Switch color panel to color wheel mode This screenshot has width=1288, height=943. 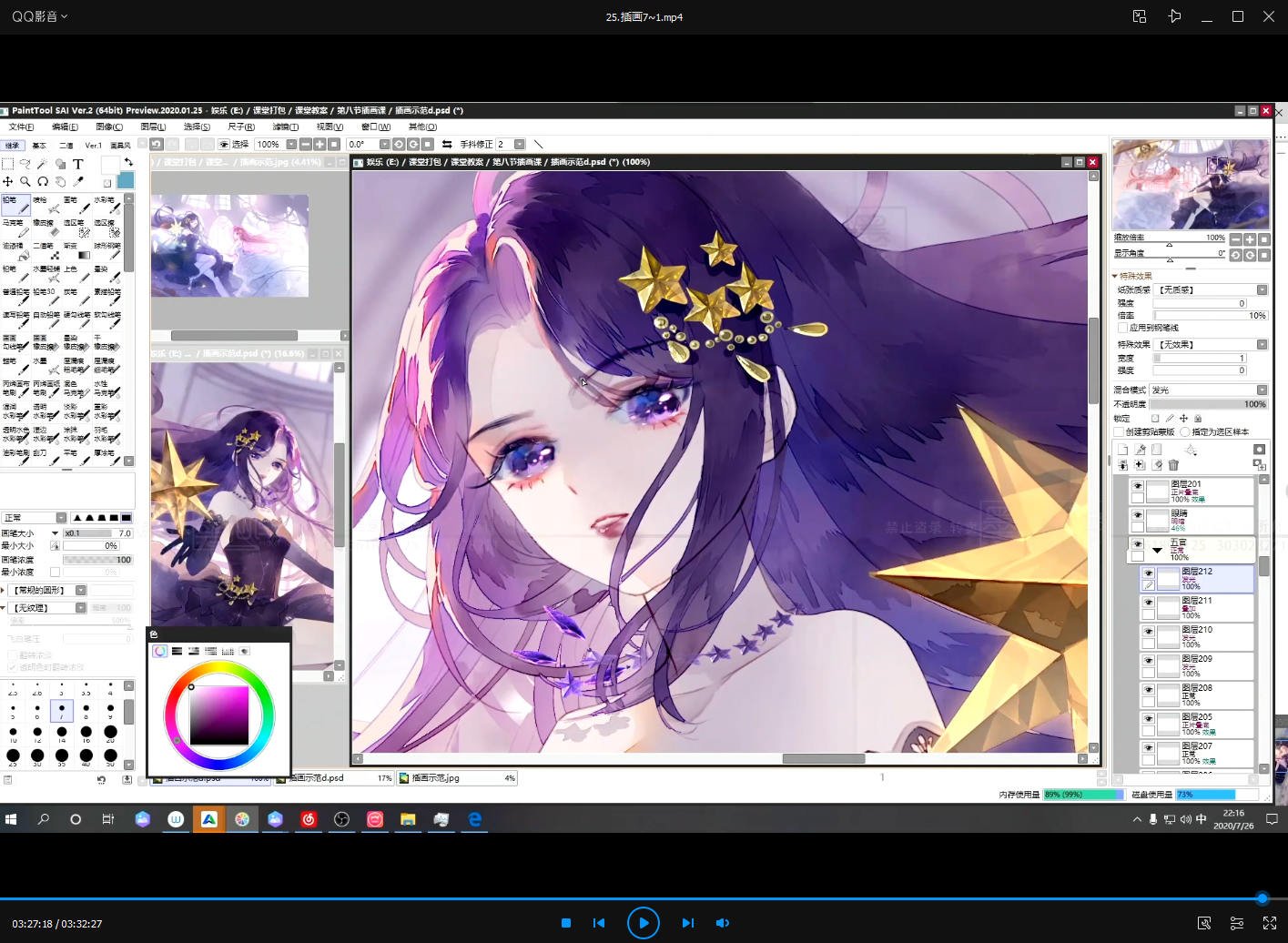pos(159,651)
